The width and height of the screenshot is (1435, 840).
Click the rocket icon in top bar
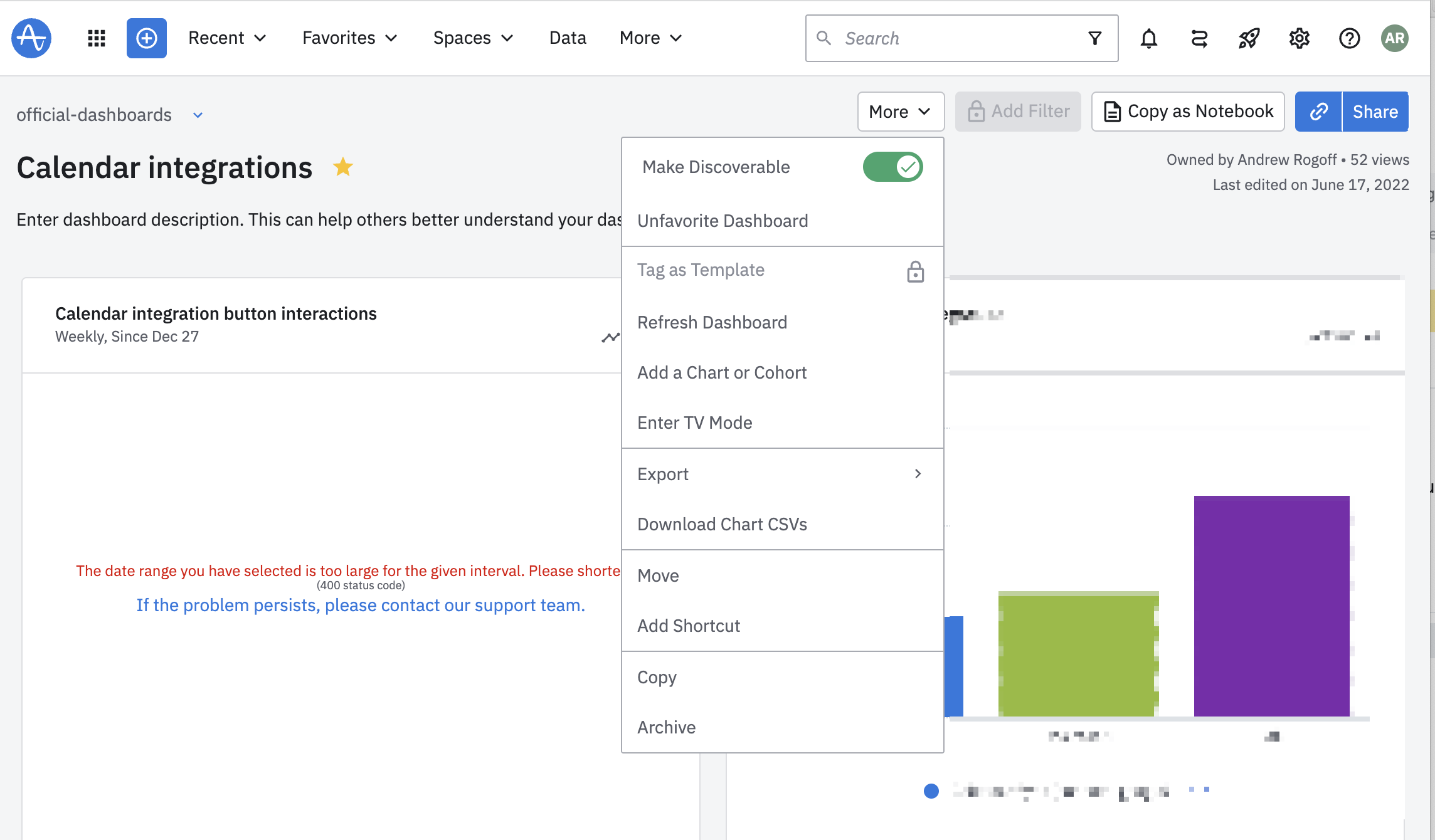[x=1249, y=38]
